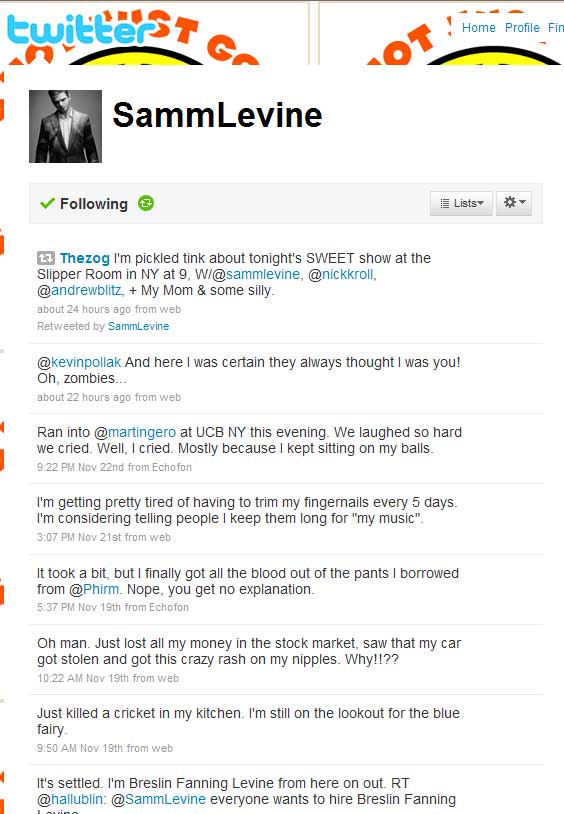The width and height of the screenshot is (564, 814).
Task: Click the green Following checkmark
Action: point(47,203)
